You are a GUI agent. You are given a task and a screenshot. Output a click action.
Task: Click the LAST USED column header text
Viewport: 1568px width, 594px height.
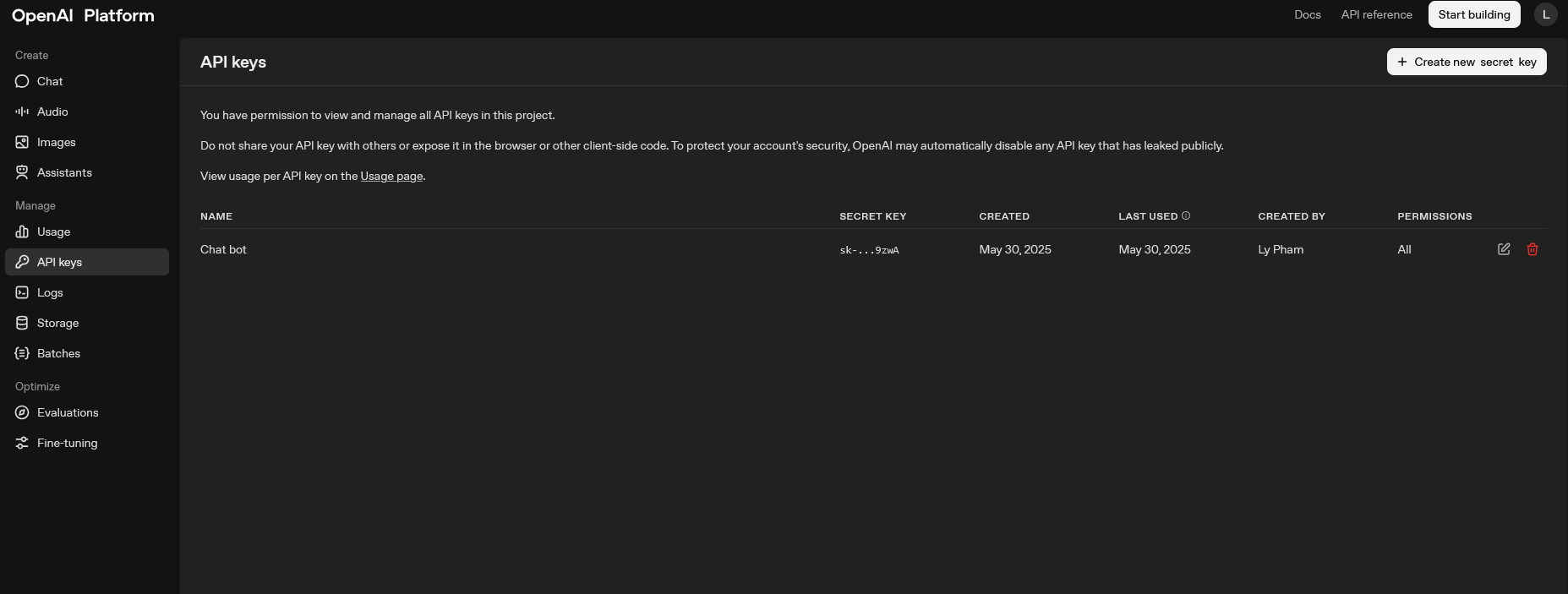(1148, 216)
